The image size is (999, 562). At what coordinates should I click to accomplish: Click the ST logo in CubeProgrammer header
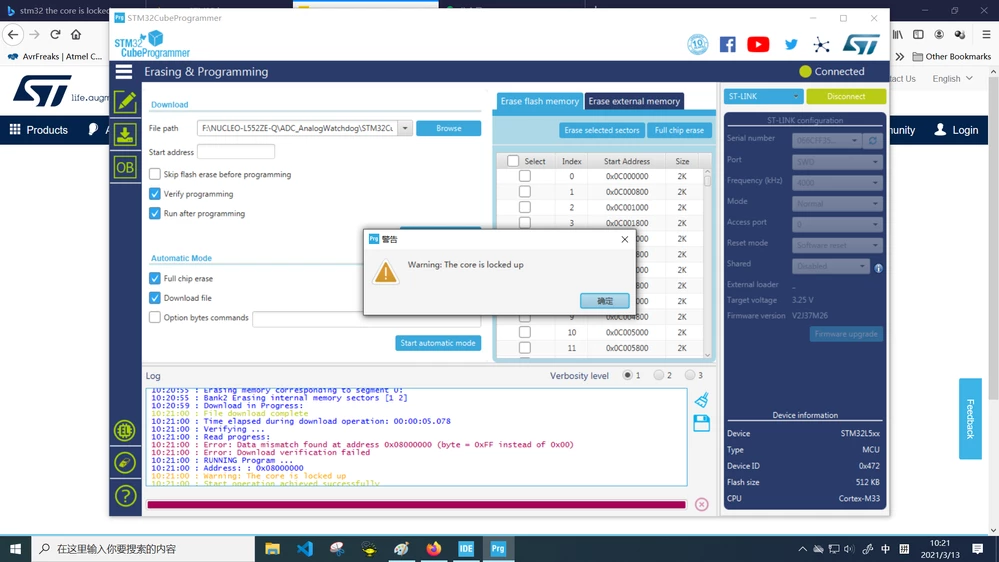[861, 44]
